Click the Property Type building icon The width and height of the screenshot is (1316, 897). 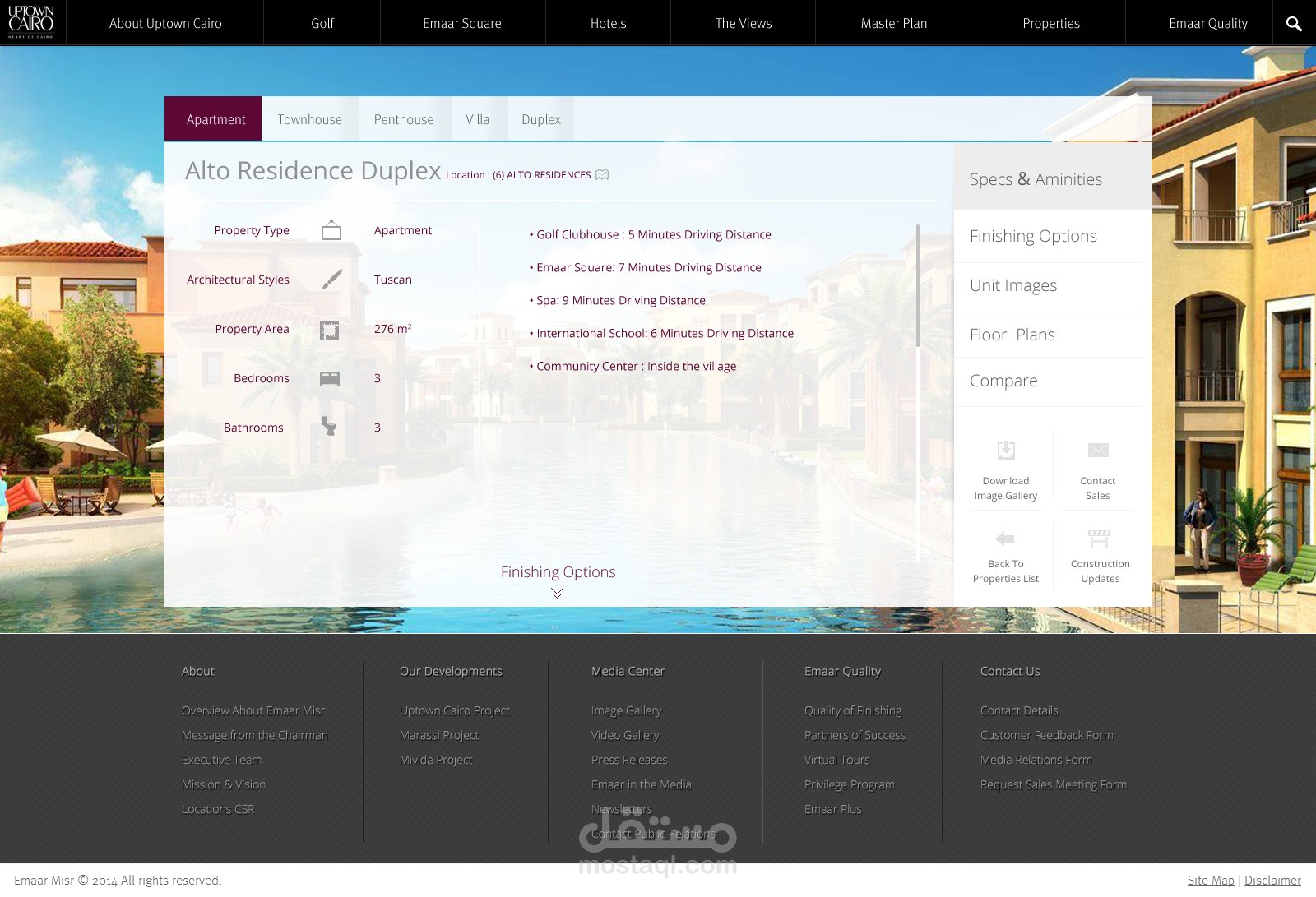331,230
